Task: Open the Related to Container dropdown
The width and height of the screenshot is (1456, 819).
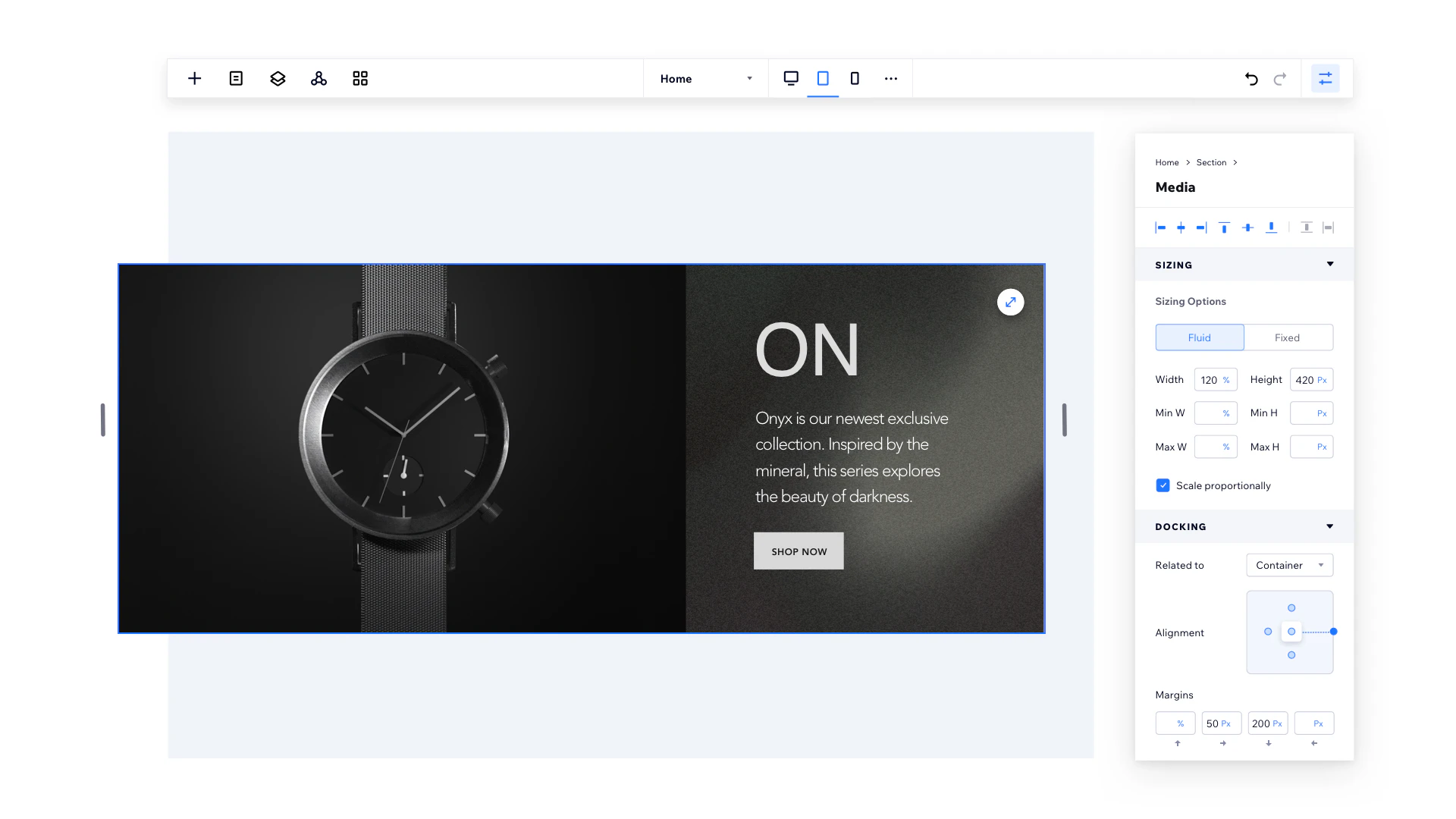Action: [1289, 565]
